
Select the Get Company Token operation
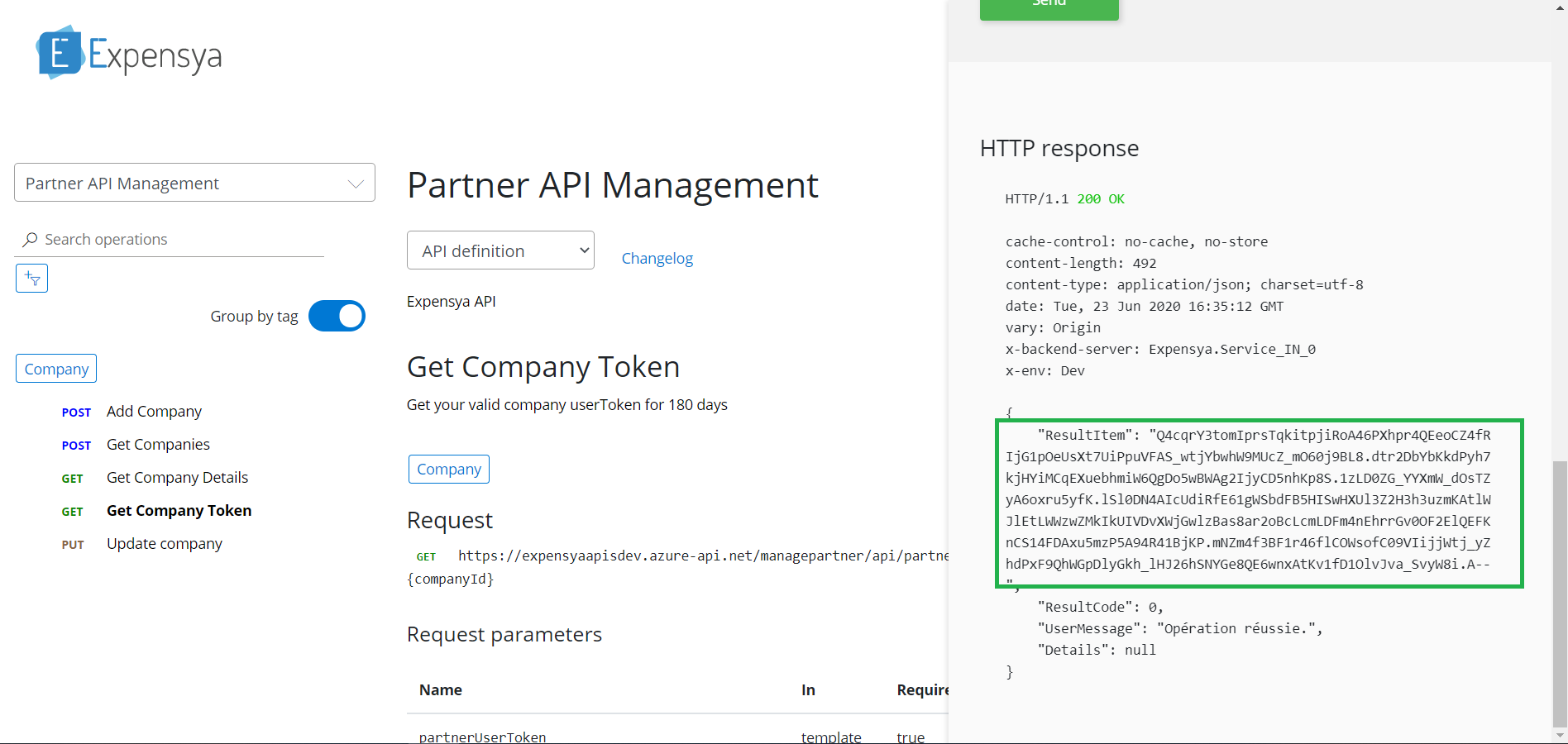coord(179,511)
